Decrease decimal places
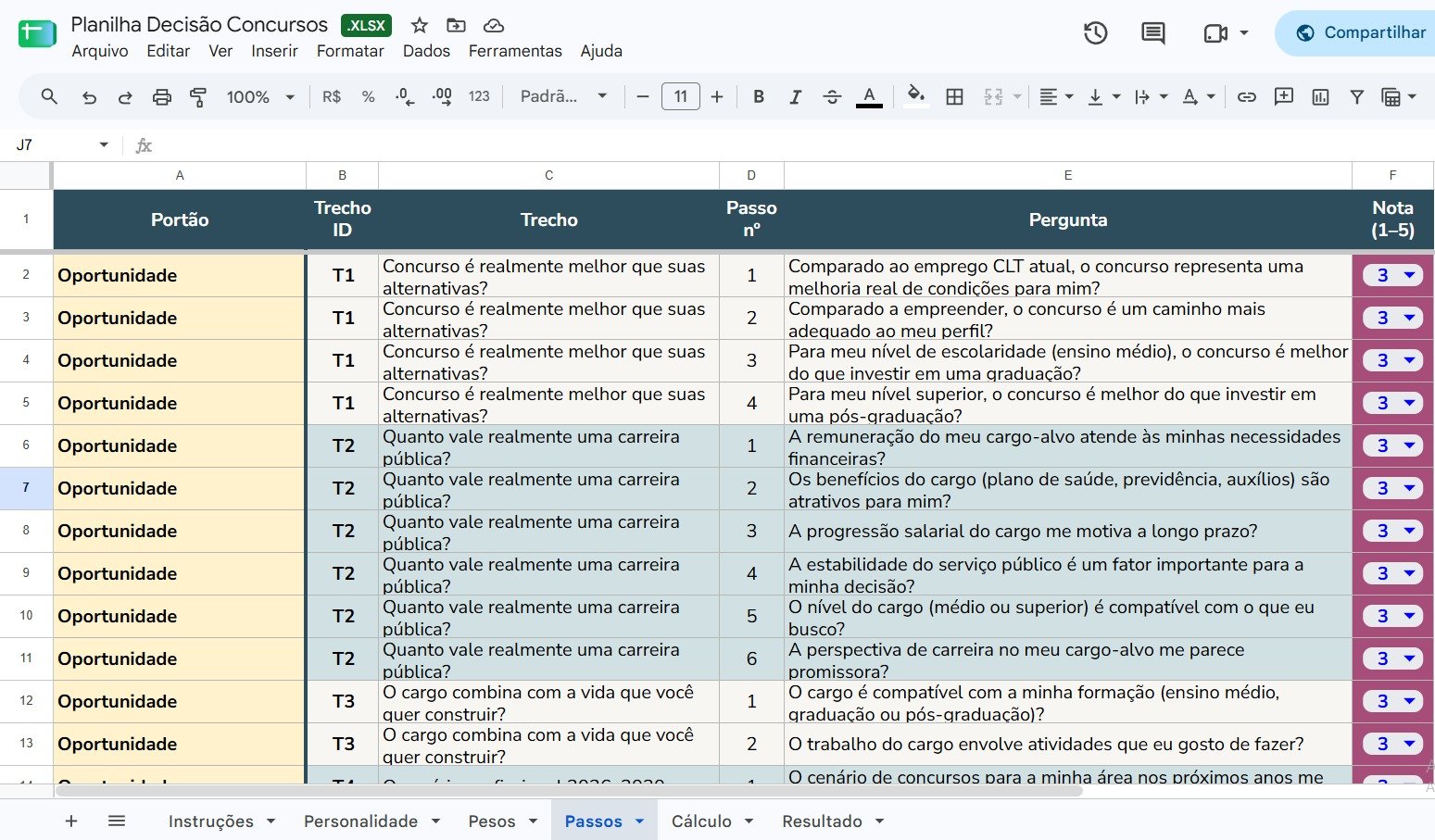This screenshot has height=840, width=1435. (x=405, y=96)
